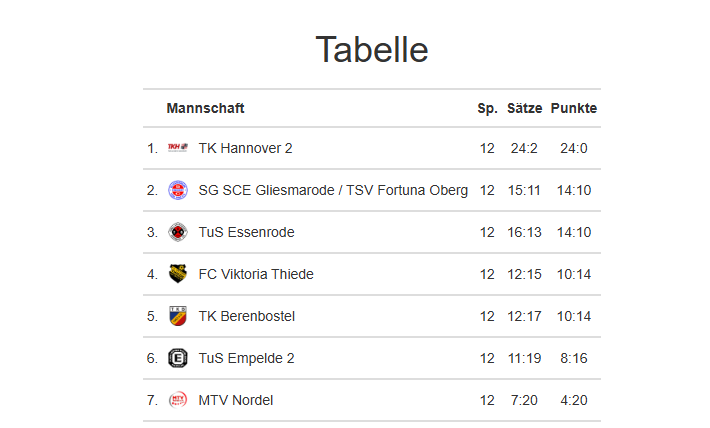The height and width of the screenshot is (428, 710).
Task: Click the Tabelle page heading
Action: [372, 49]
